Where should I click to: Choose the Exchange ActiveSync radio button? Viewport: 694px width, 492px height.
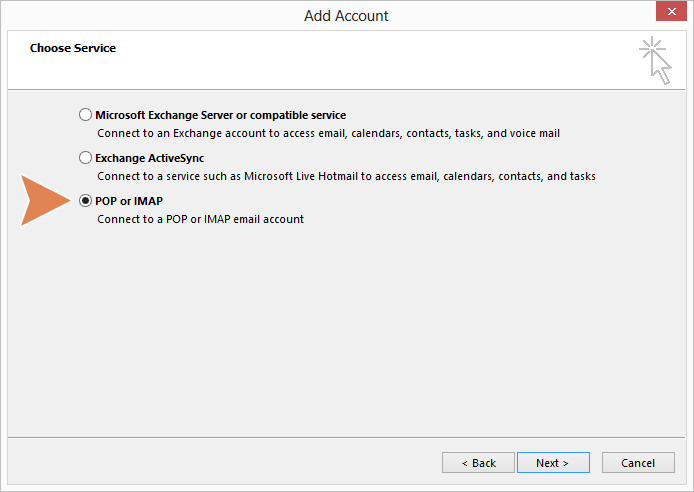(85, 158)
